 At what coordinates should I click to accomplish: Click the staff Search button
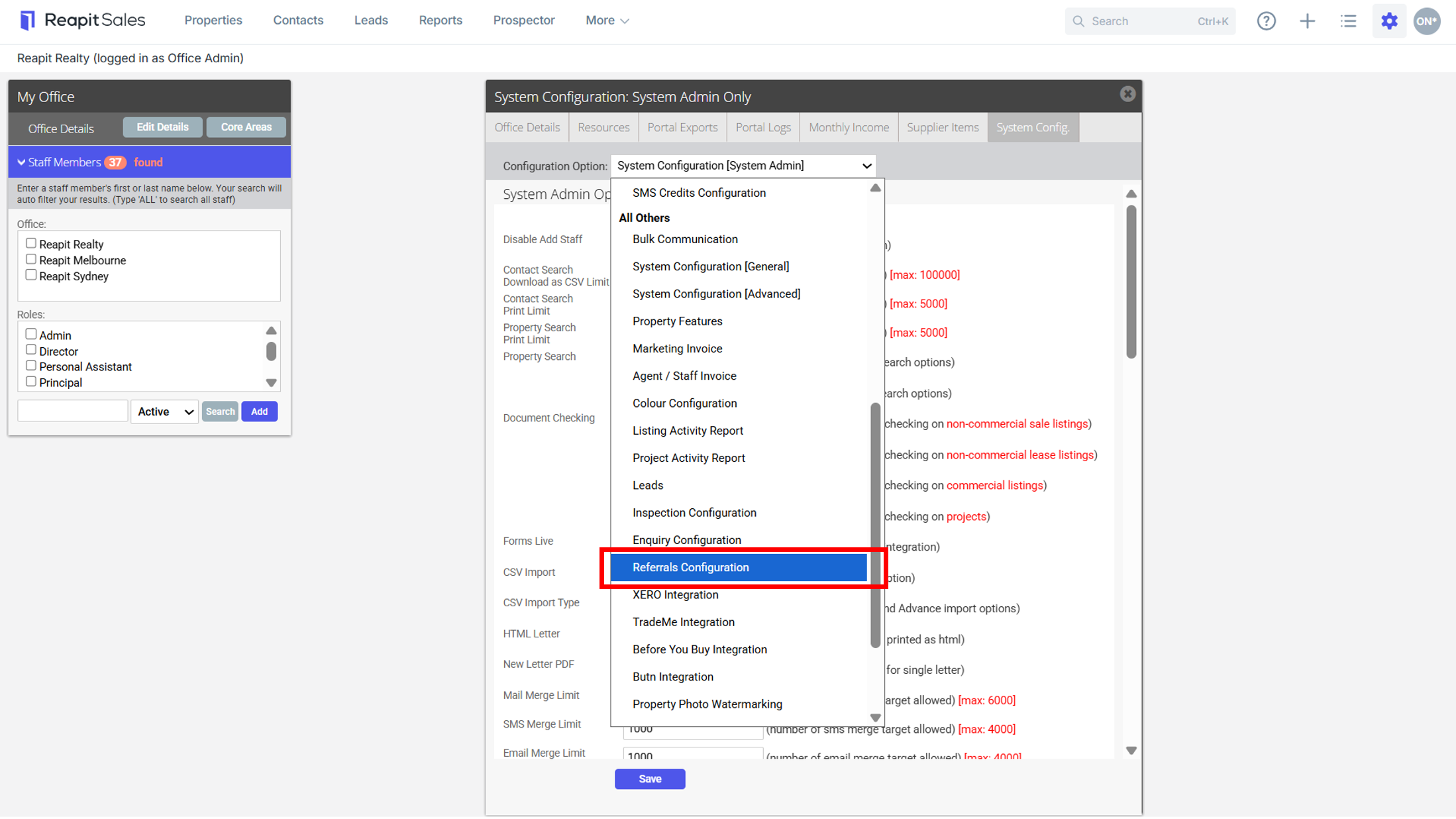(220, 411)
